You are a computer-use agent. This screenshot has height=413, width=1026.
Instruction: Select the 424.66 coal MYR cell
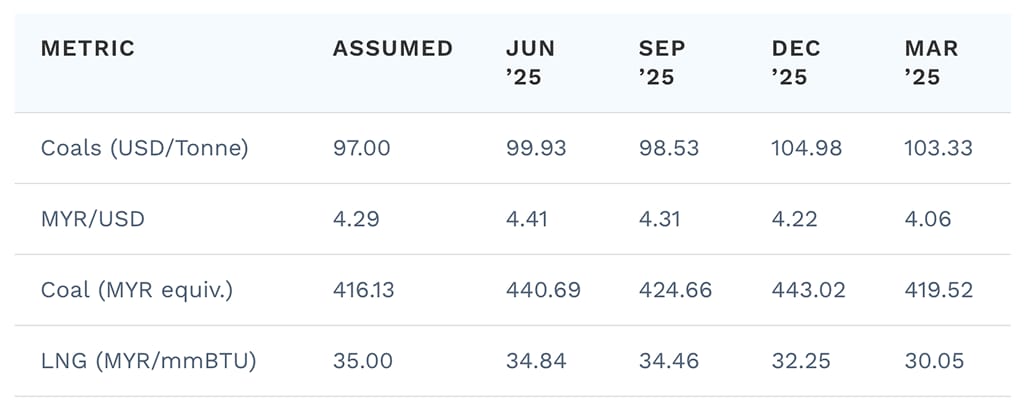pyautogui.click(x=675, y=289)
